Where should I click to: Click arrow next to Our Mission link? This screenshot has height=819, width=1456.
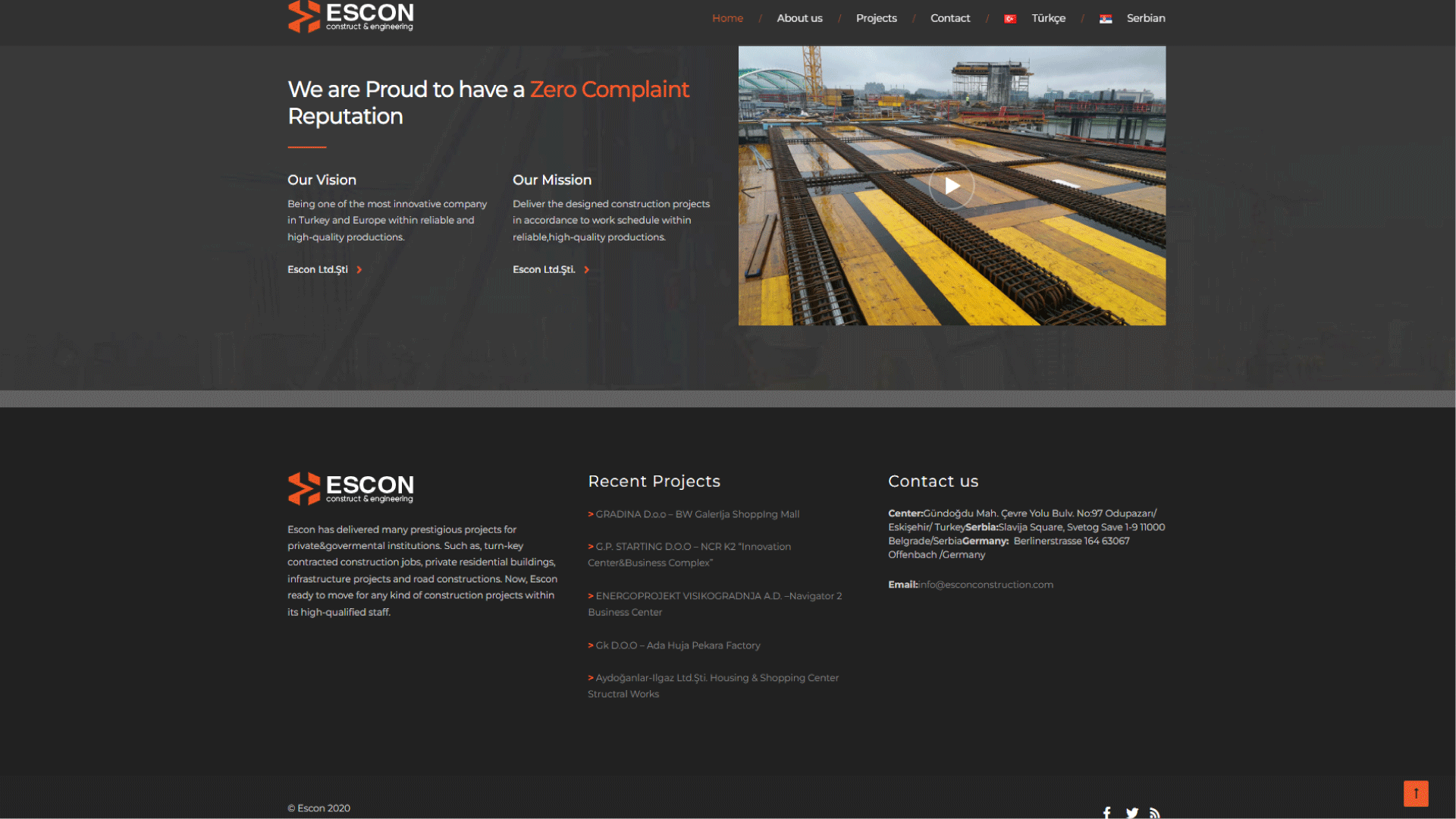click(x=586, y=270)
